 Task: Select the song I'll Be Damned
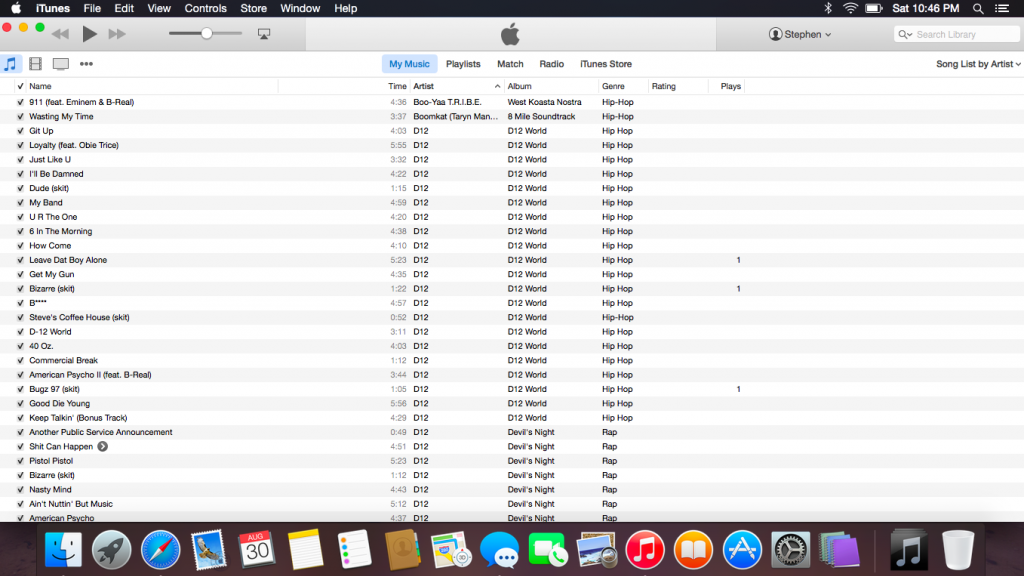(56, 174)
